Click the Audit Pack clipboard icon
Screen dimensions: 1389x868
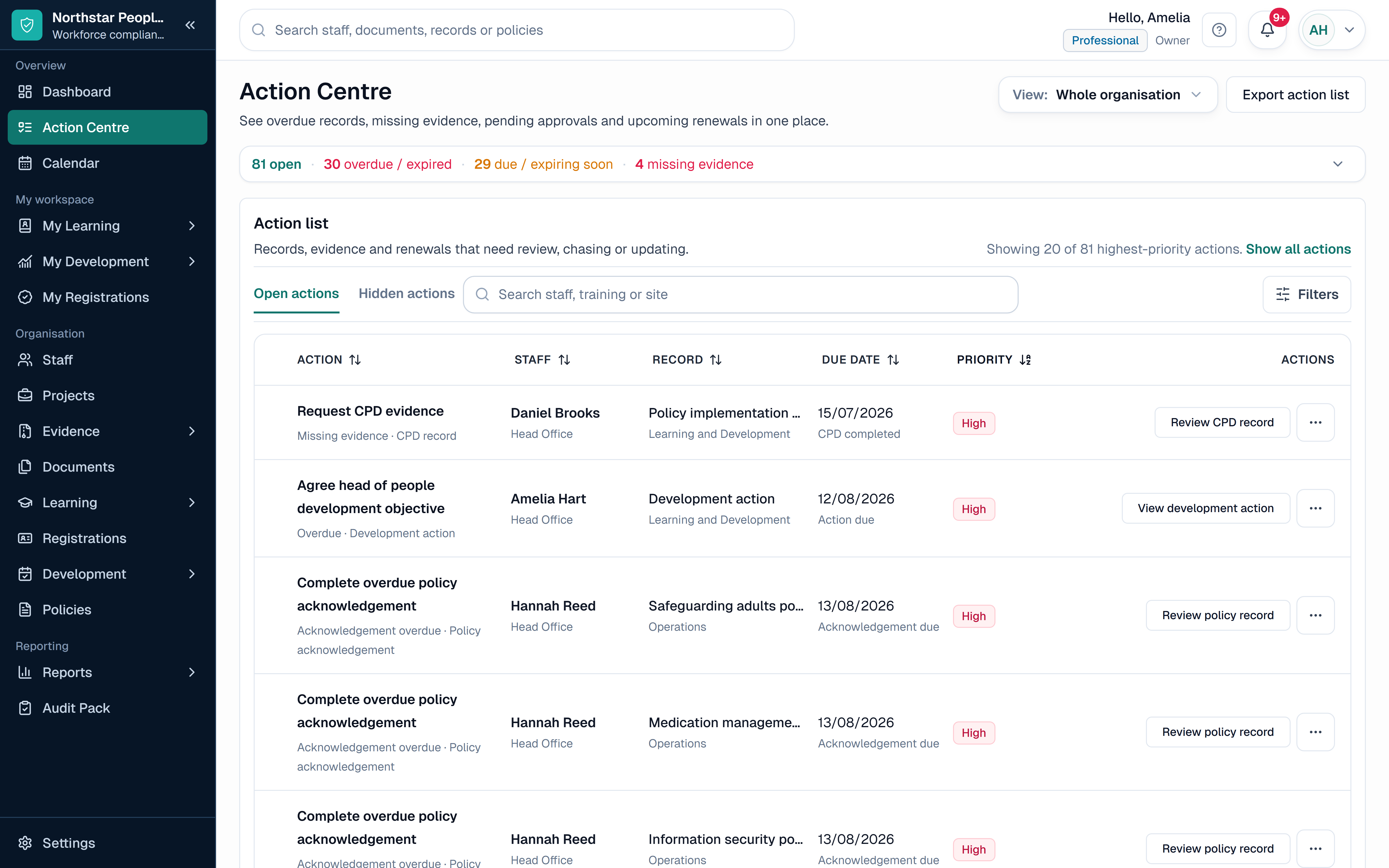pyautogui.click(x=25, y=708)
